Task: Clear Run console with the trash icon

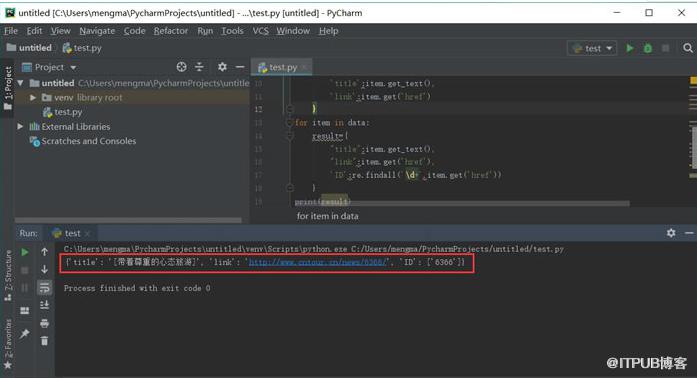Action: pos(44,341)
